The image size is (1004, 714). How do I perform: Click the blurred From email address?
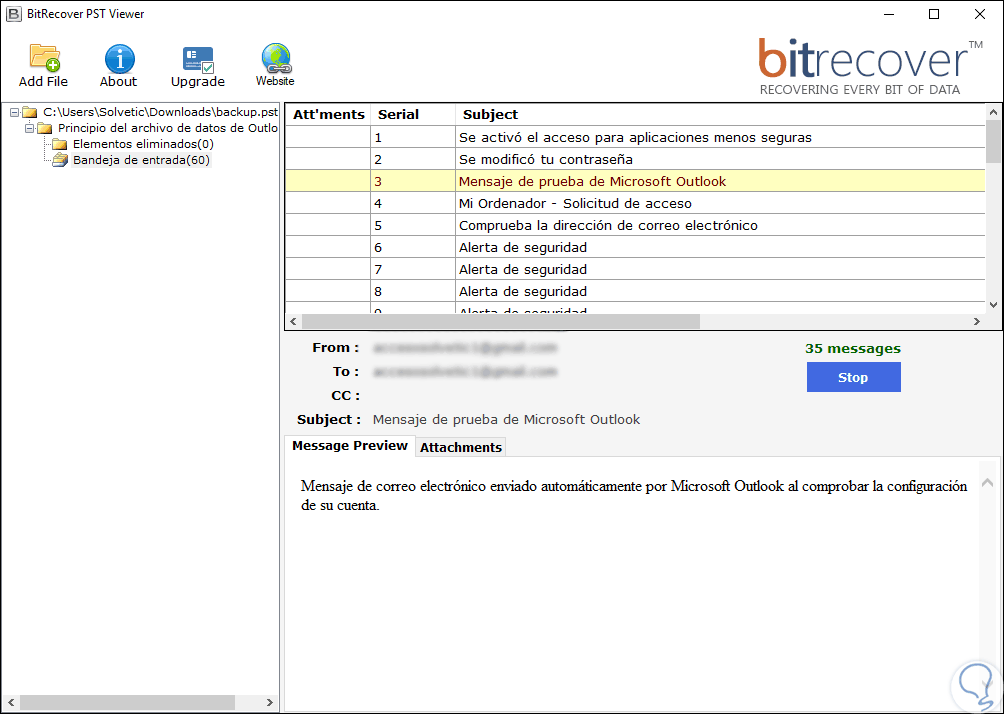(x=465, y=348)
